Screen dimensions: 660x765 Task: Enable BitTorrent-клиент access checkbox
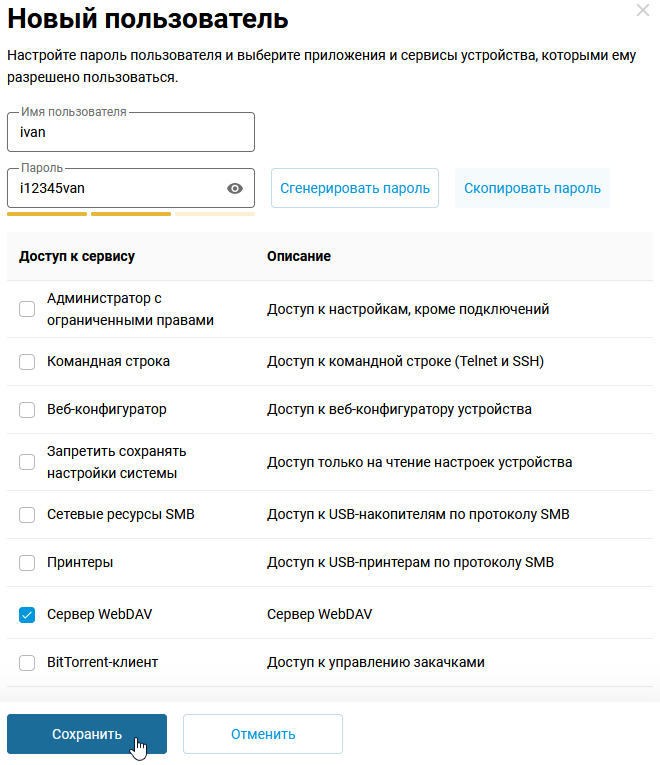coord(27,662)
